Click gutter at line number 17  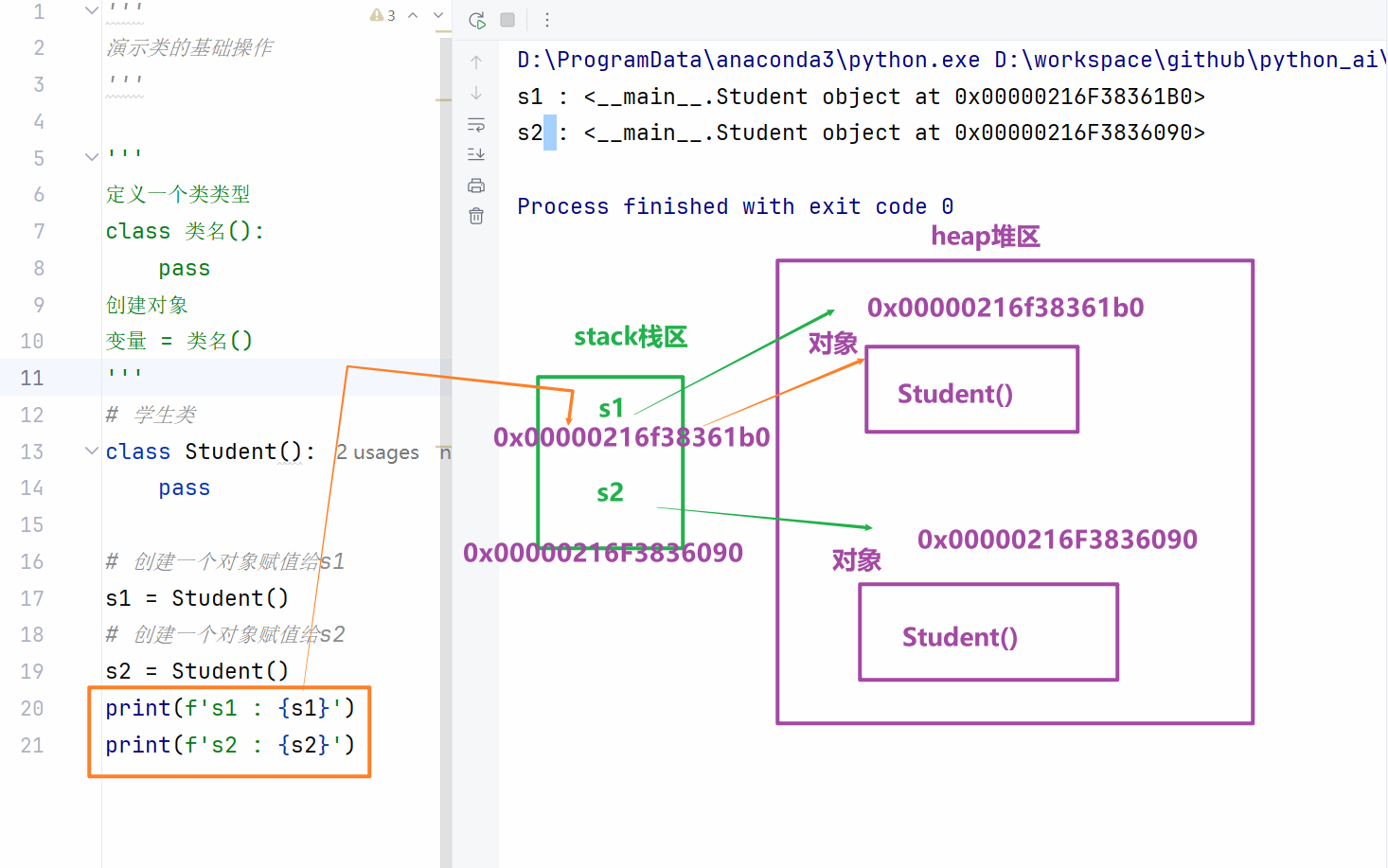[32, 598]
